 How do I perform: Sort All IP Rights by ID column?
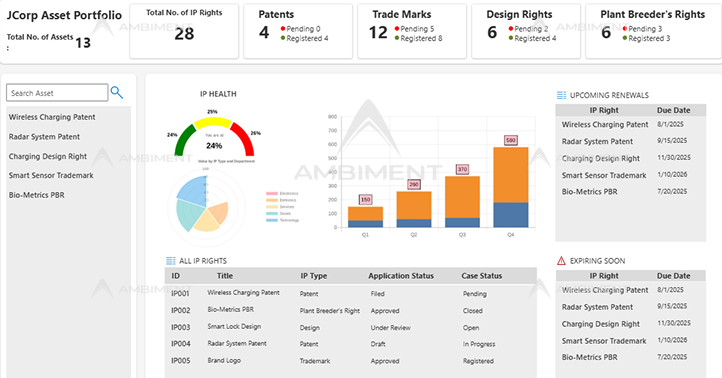(x=175, y=276)
